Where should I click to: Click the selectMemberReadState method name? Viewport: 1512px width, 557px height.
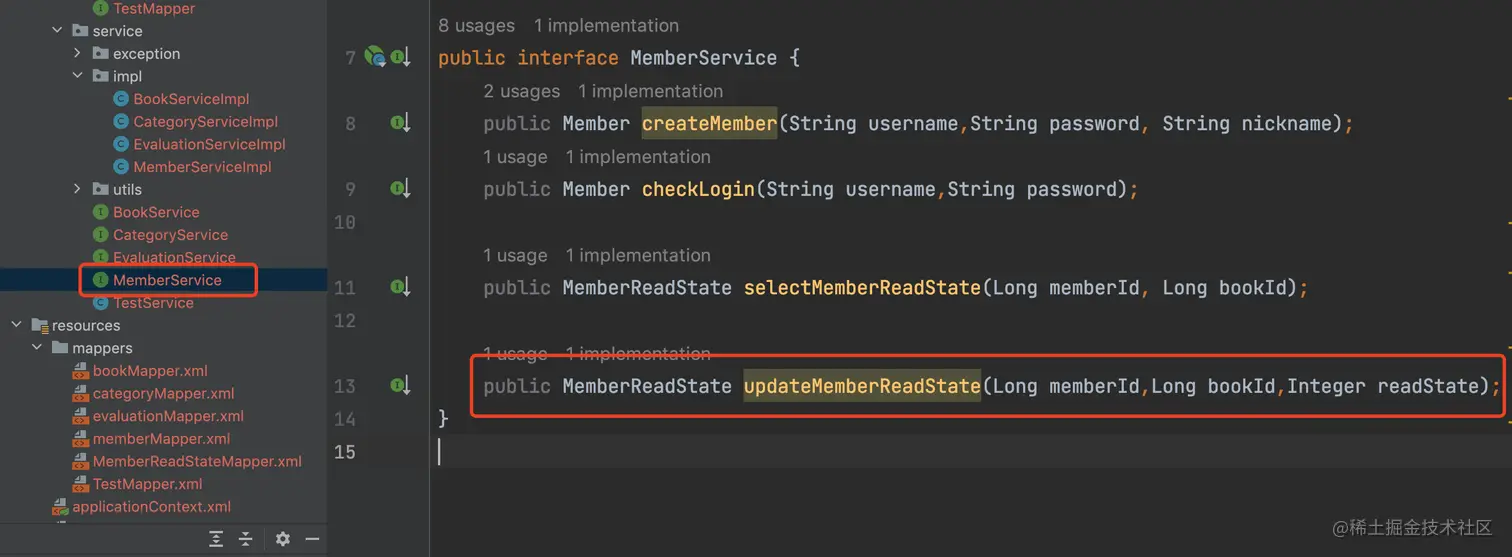862,287
